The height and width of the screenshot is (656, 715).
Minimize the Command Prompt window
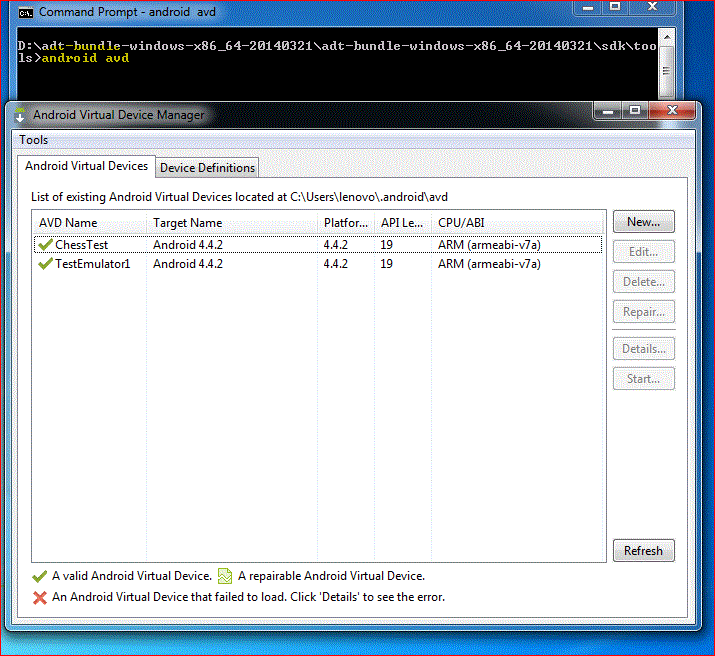click(588, 7)
